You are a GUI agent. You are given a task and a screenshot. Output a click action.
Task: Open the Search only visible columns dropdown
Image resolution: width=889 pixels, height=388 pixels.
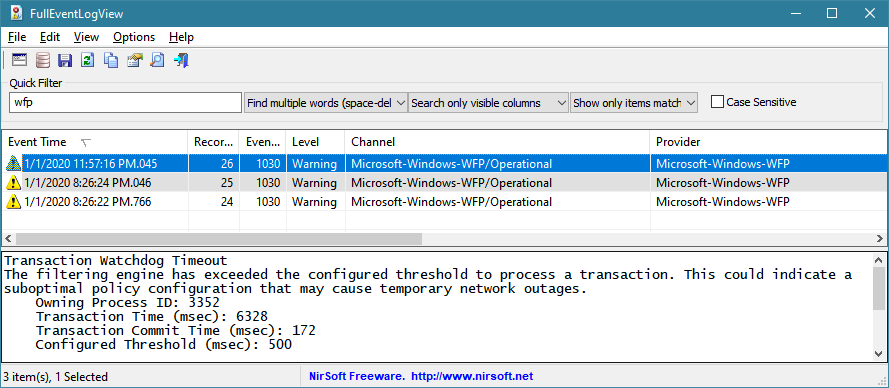pos(488,103)
